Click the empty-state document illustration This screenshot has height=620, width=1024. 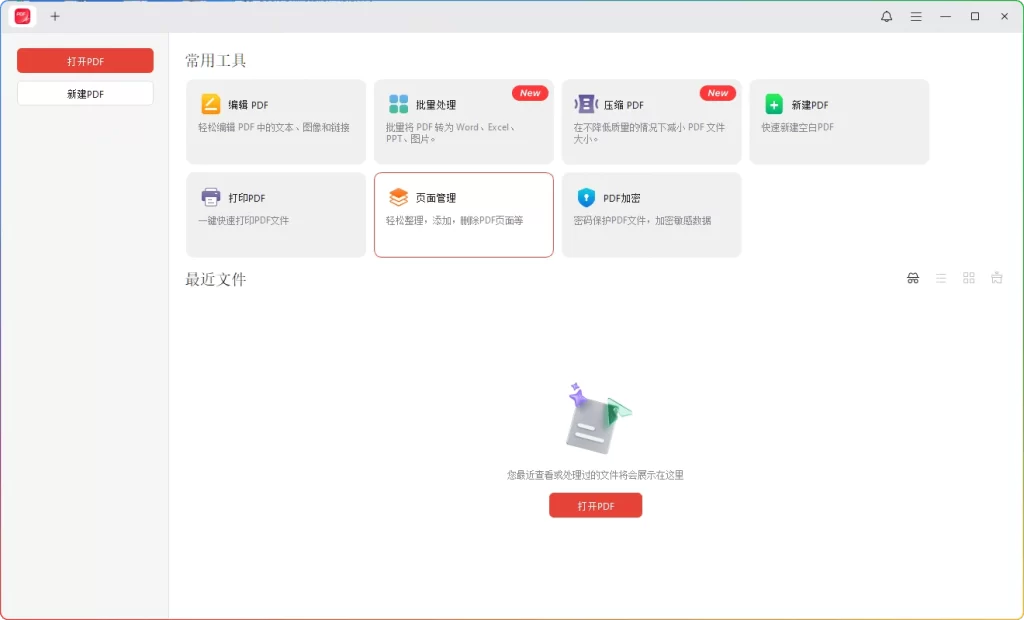pyautogui.click(x=595, y=420)
